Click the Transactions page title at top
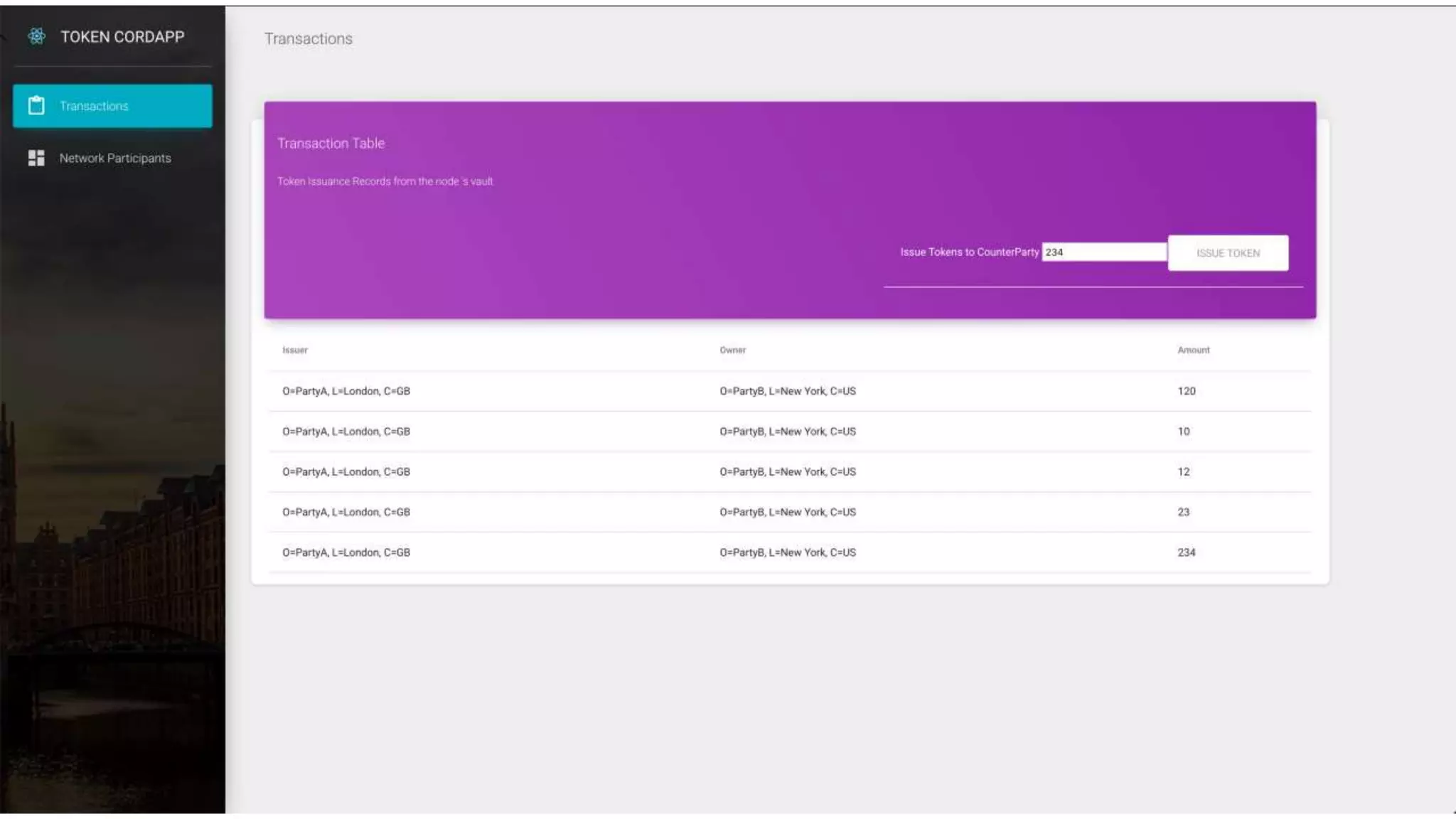Screen dimensions: 1456x819 pos(308,39)
